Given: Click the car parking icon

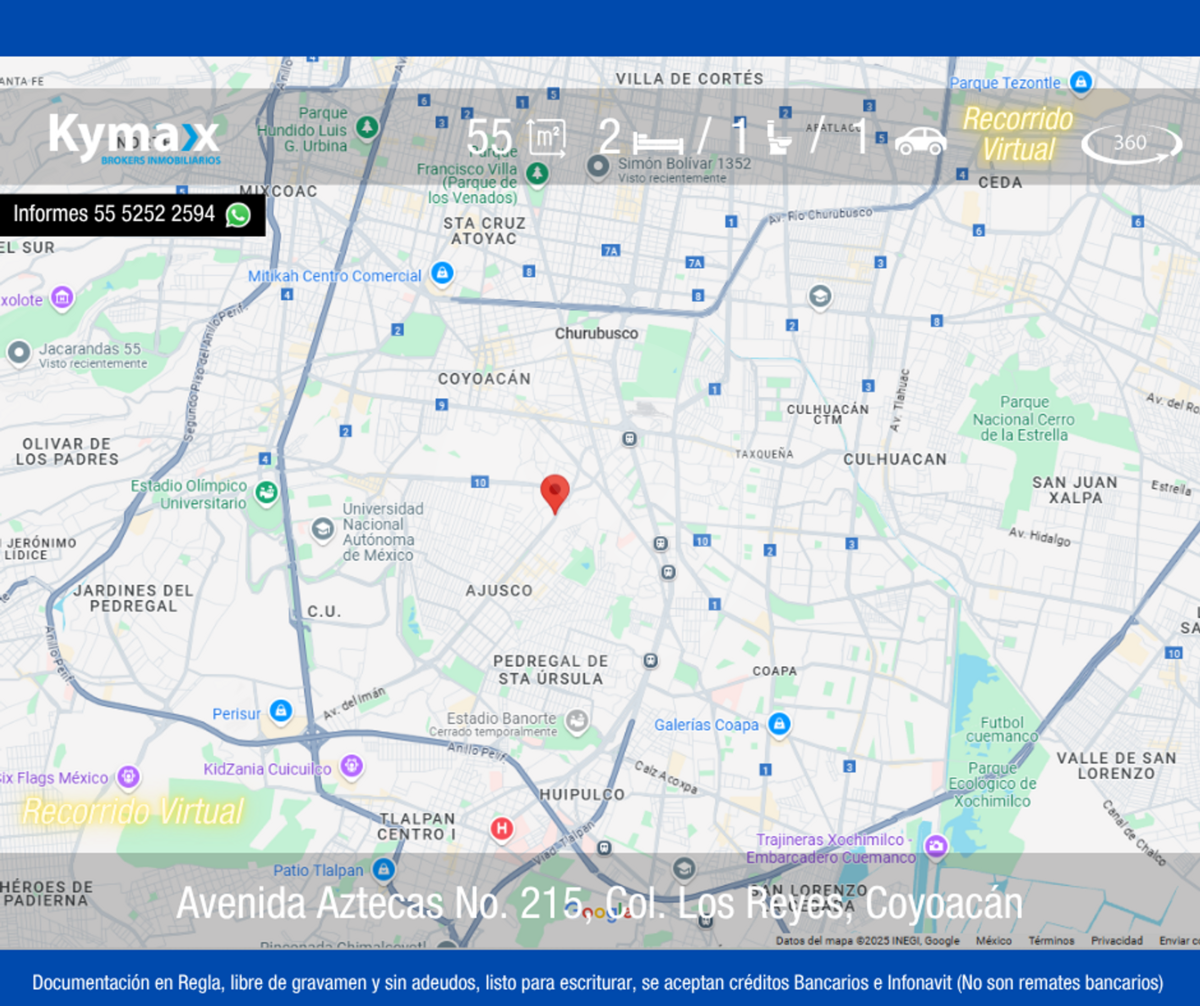Looking at the screenshot, I should [x=920, y=141].
